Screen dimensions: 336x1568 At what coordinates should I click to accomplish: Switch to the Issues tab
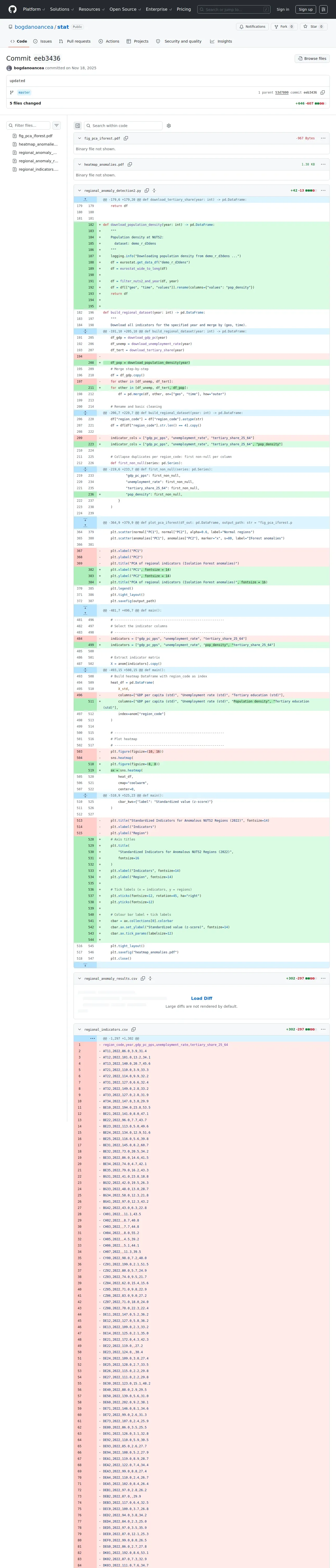[43, 41]
